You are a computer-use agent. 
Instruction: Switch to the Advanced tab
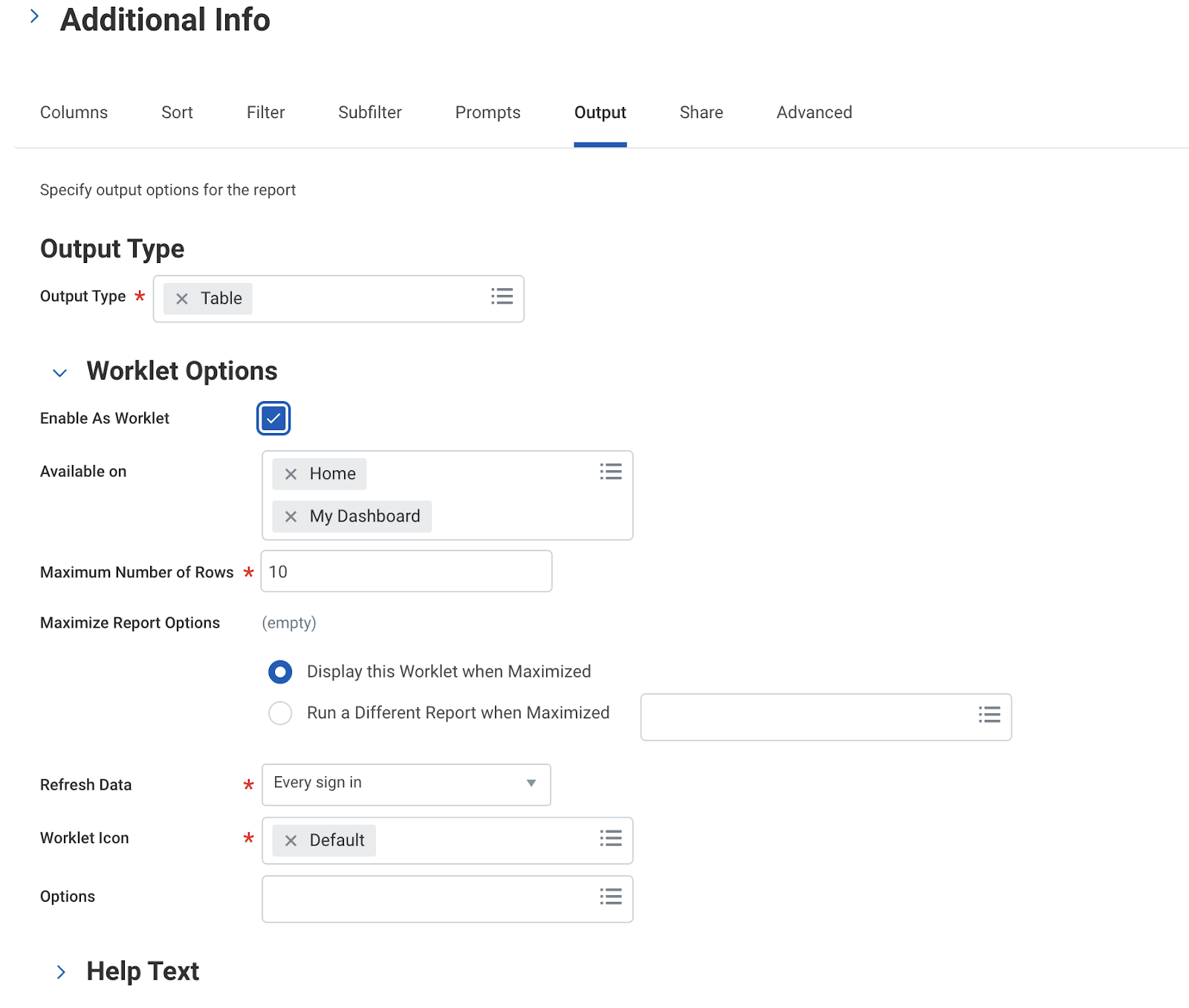point(814,112)
